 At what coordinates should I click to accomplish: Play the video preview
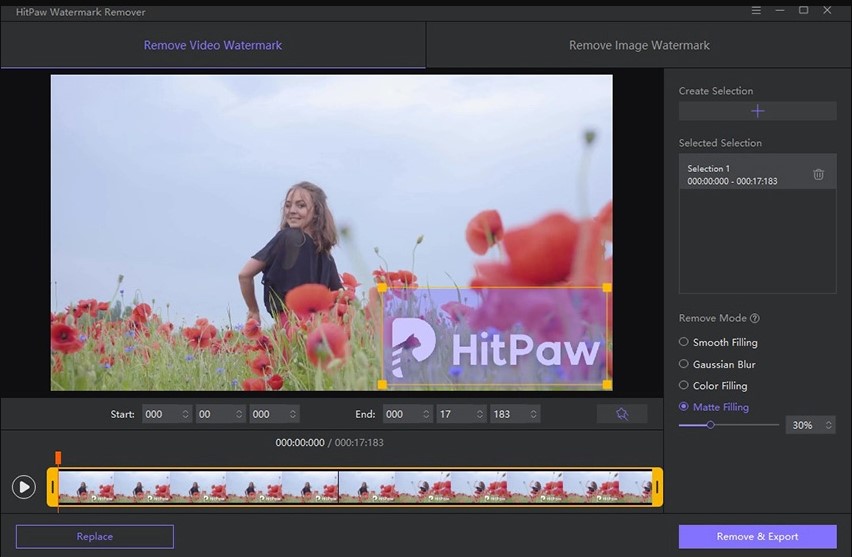point(24,487)
